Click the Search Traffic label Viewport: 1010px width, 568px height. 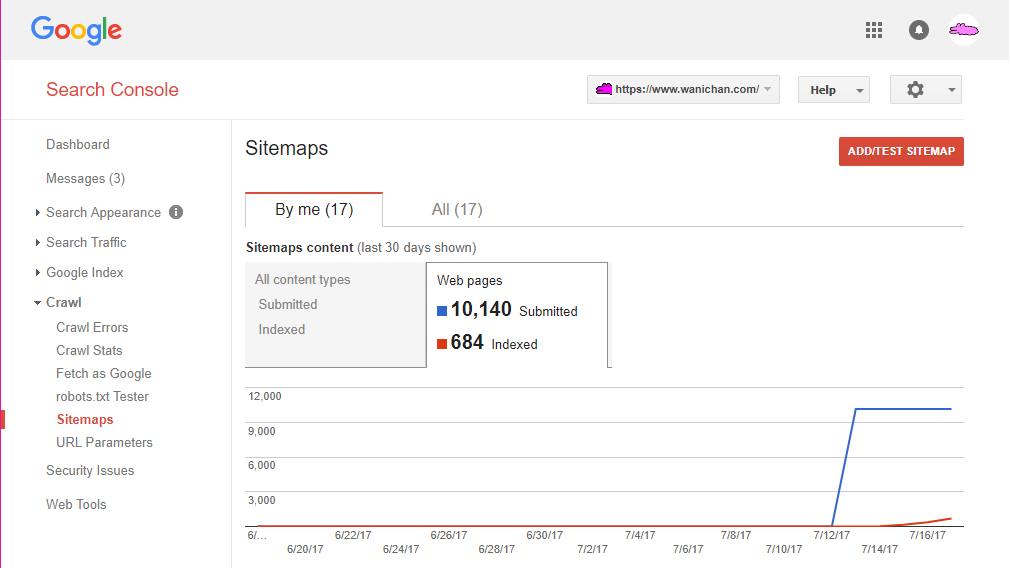(86, 242)
